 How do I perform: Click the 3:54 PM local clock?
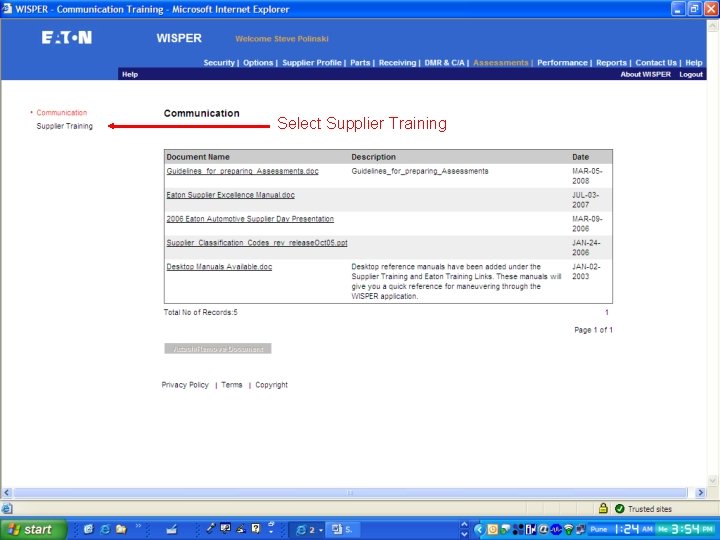pyautogui.click(x=685, y=529)
